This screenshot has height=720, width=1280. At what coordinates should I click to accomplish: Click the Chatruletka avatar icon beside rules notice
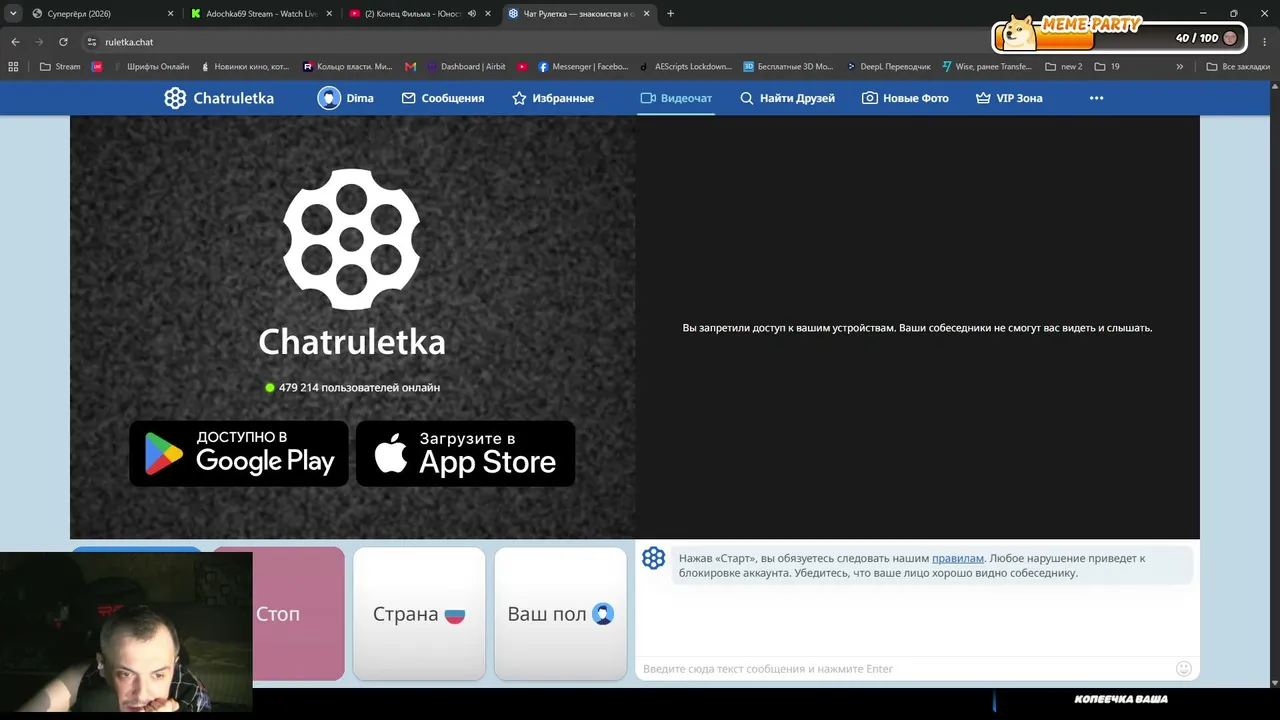click(654, 558)
